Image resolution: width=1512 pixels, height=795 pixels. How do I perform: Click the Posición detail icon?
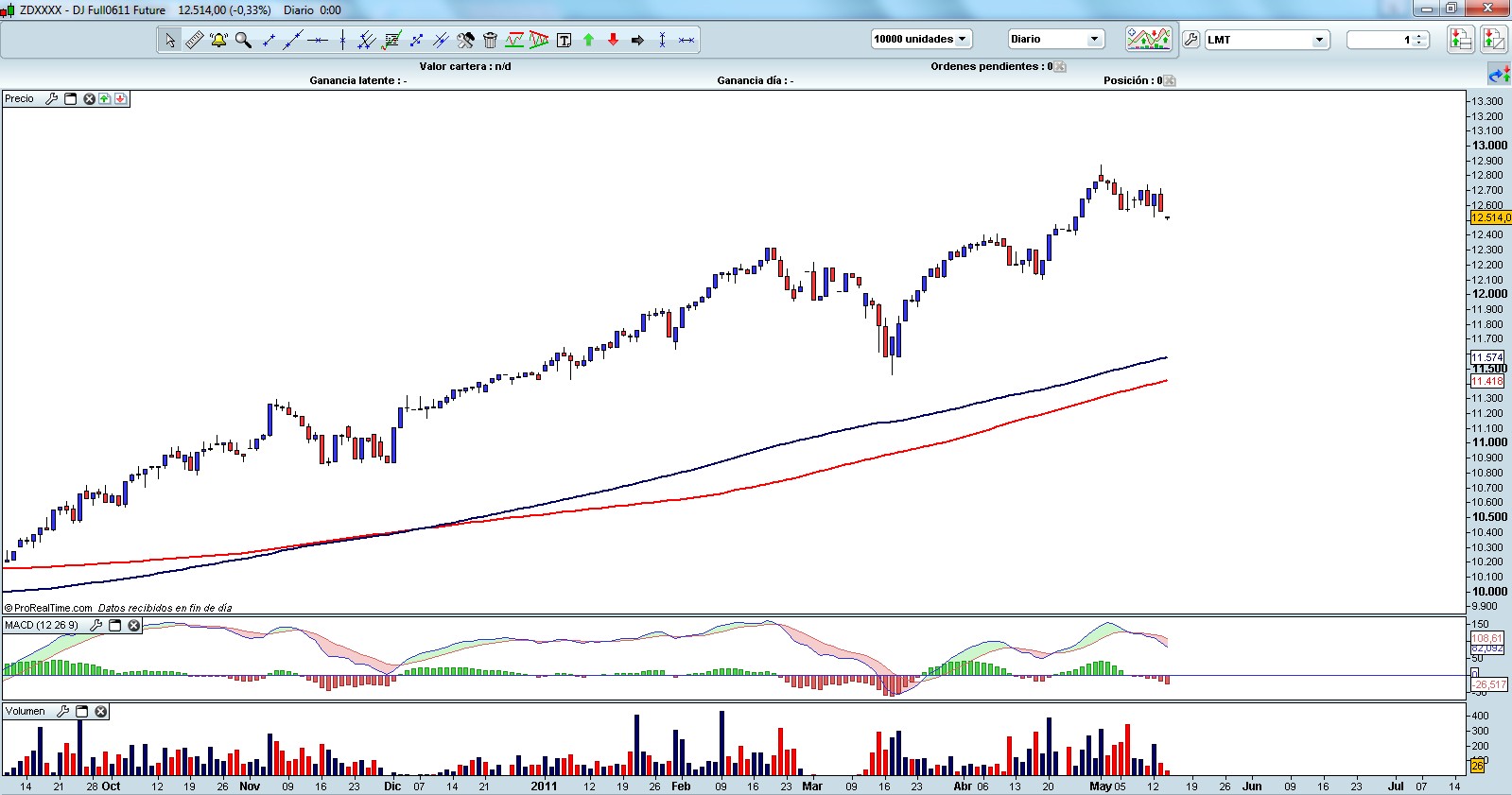pyautogui.click(x=1170, y=80)
